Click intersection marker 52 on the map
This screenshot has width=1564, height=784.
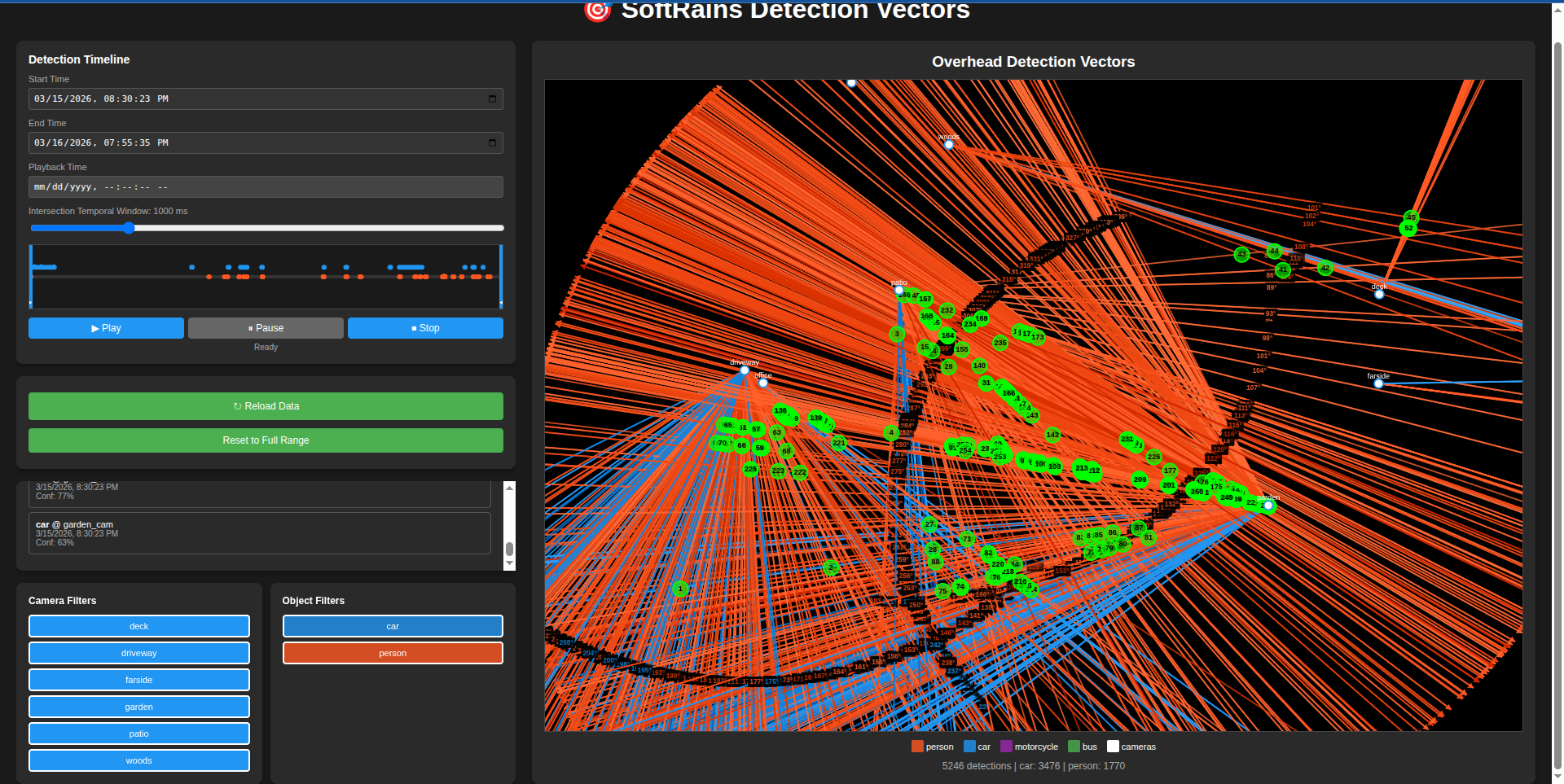tap(1408, 229)
